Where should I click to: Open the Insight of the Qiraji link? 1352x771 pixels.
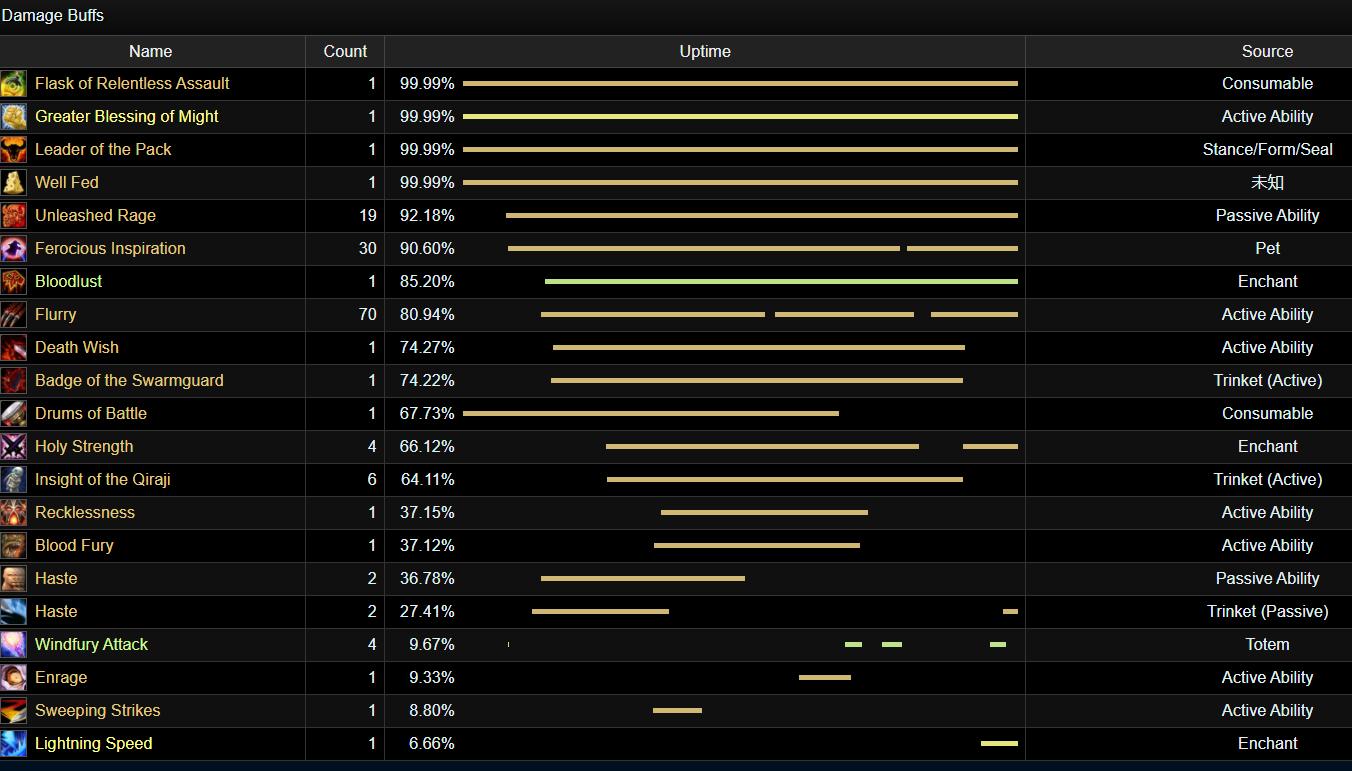[x=103, y=480]
